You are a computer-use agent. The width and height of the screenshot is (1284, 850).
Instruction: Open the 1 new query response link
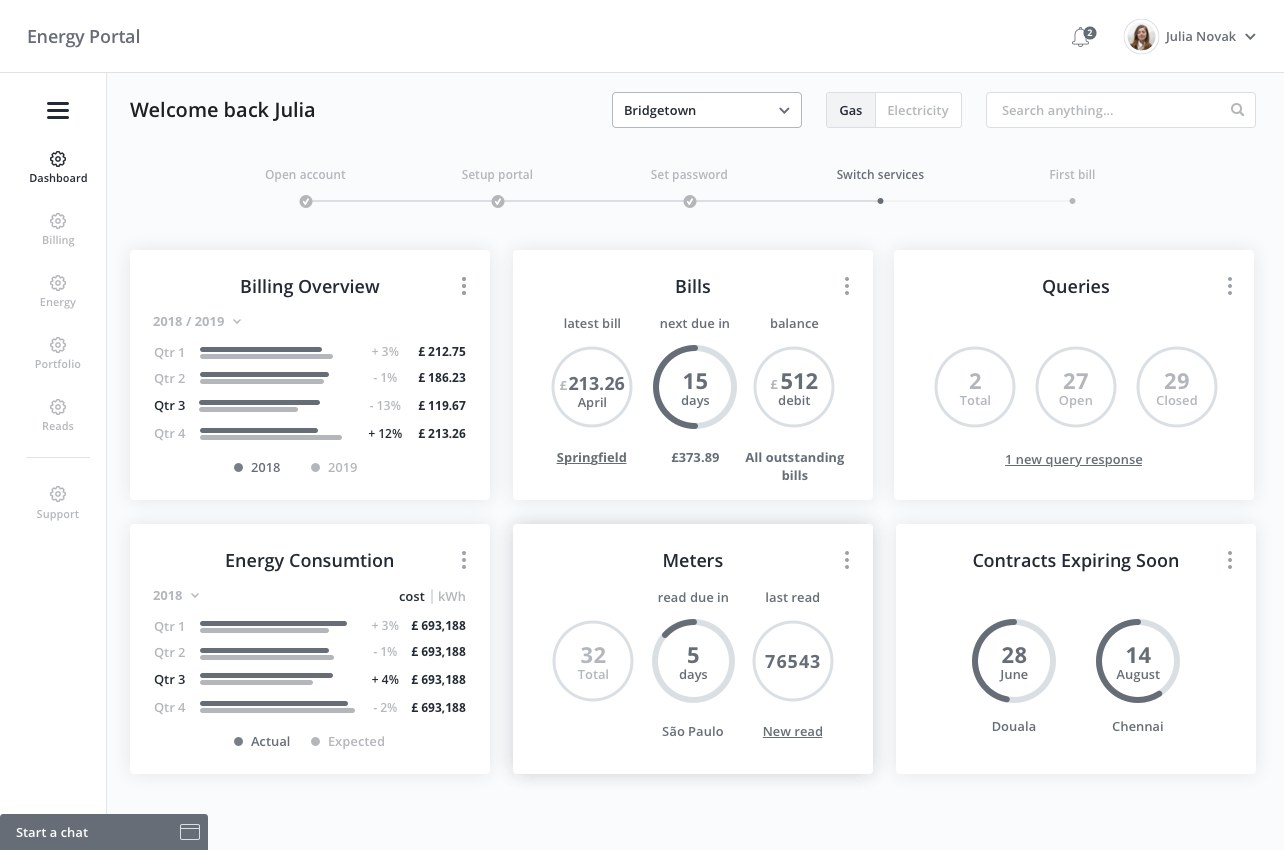[1073, 460]
